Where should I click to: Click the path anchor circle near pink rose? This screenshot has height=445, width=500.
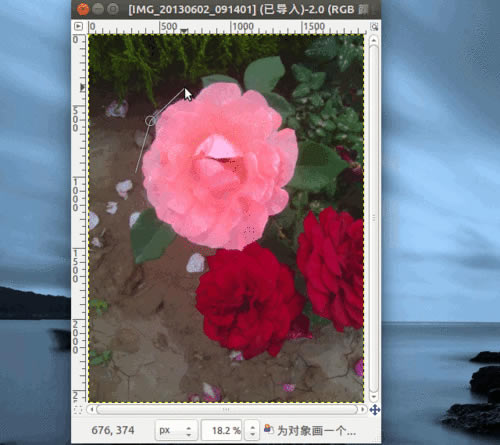[x=150, y=121]
